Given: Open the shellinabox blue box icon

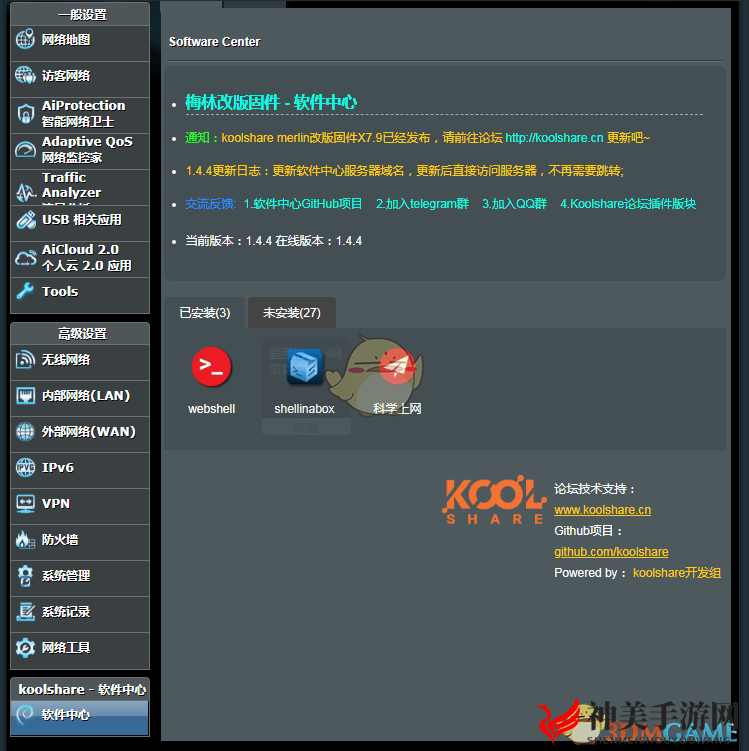Looking at the screenshot, I should point(304,367).
